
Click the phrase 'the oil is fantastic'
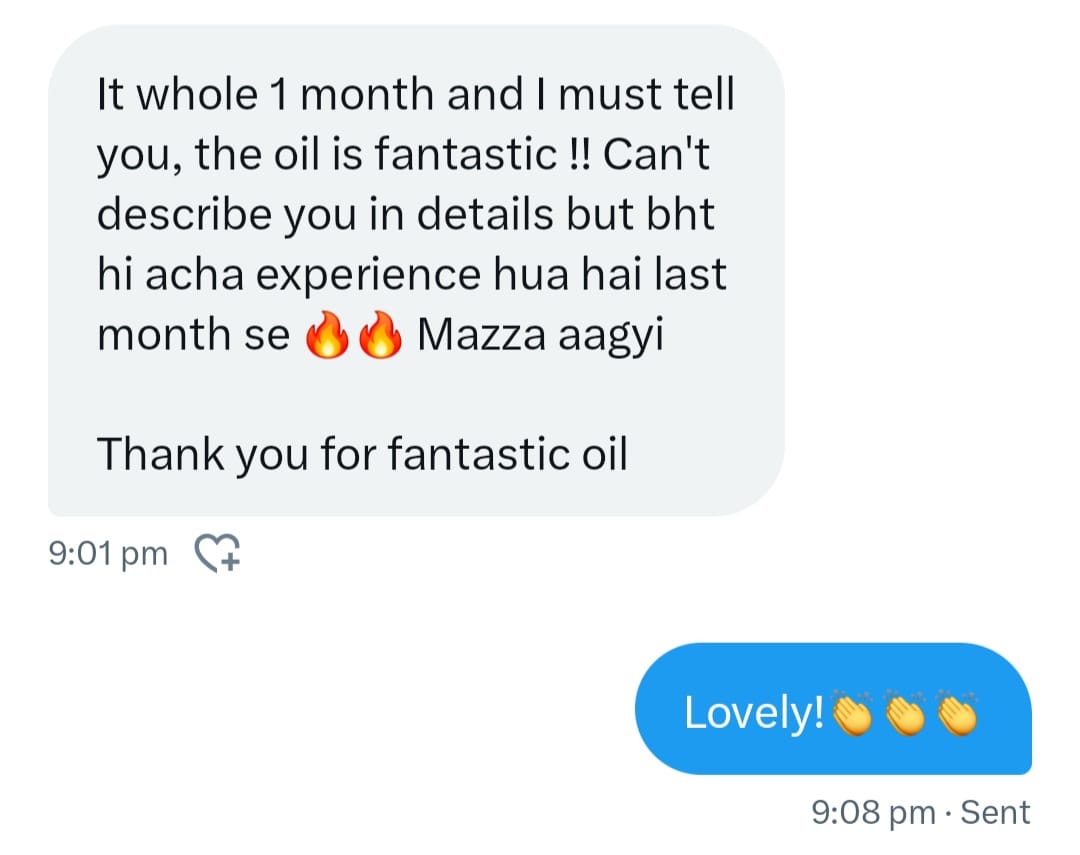pyautogui.click(x=376, y=154)
